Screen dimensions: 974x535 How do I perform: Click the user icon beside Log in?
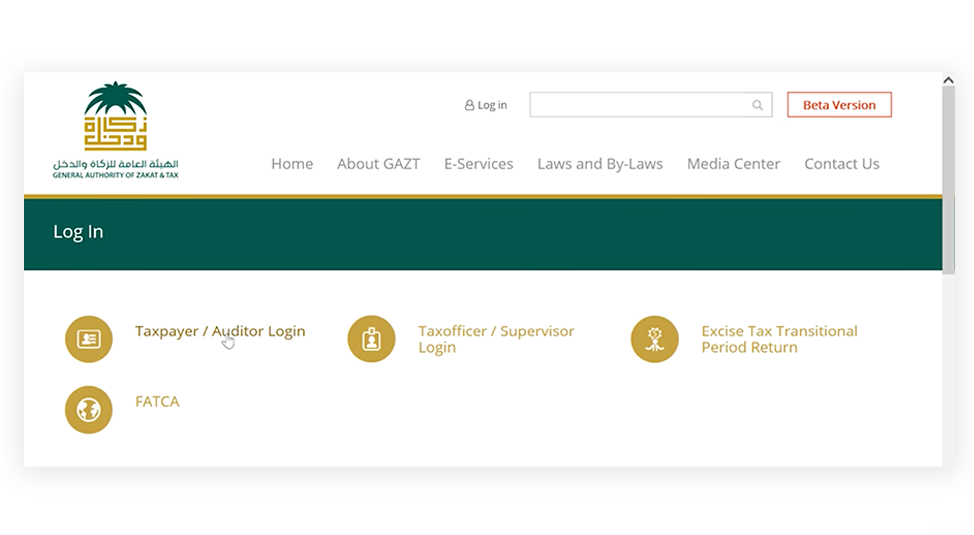click(x=469, y=105)
